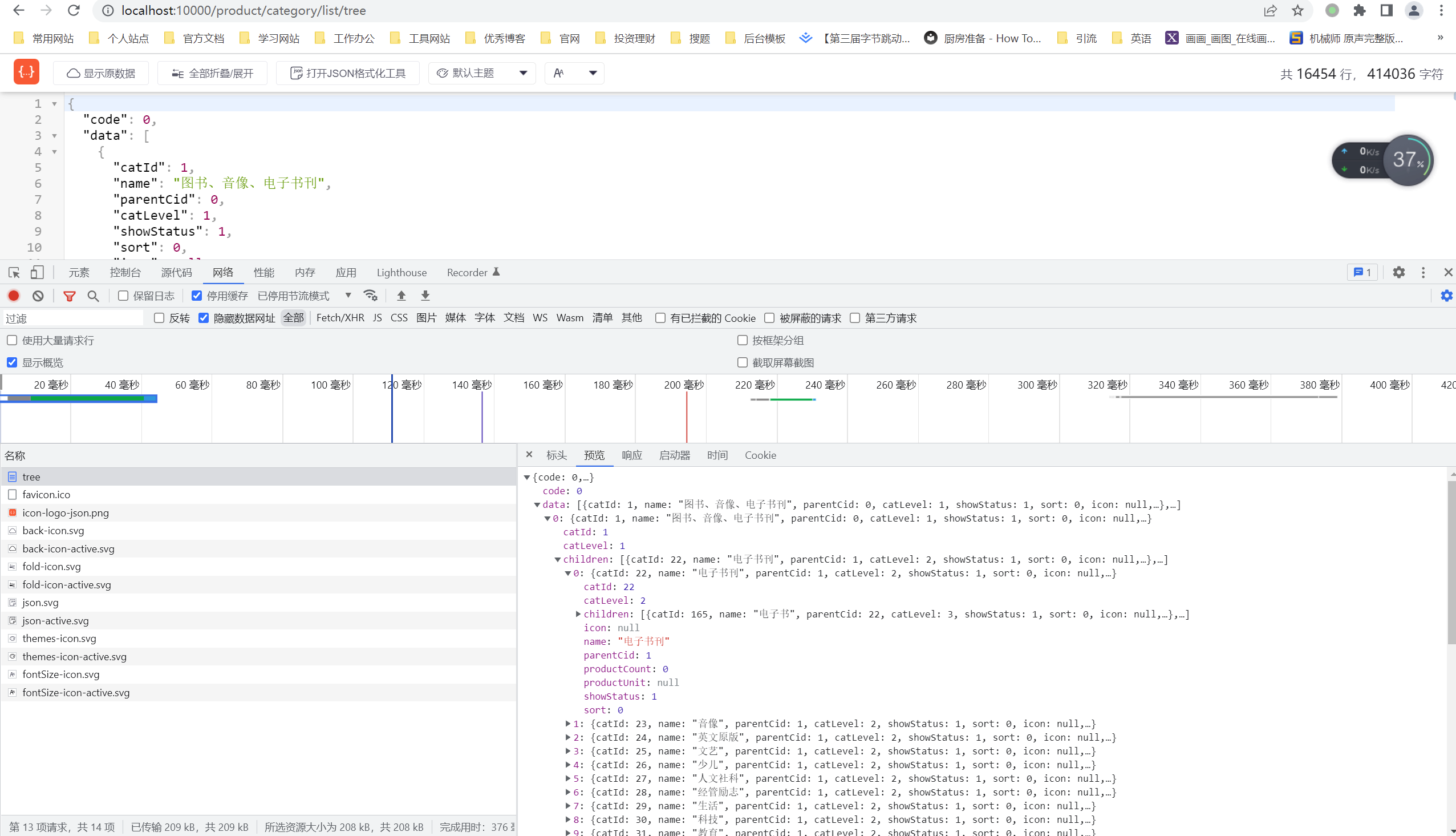The height and width of the screenshot is (836, 1456).
Task: Uncheck the 停用缓存 checkbox
Action: (197, 296)
